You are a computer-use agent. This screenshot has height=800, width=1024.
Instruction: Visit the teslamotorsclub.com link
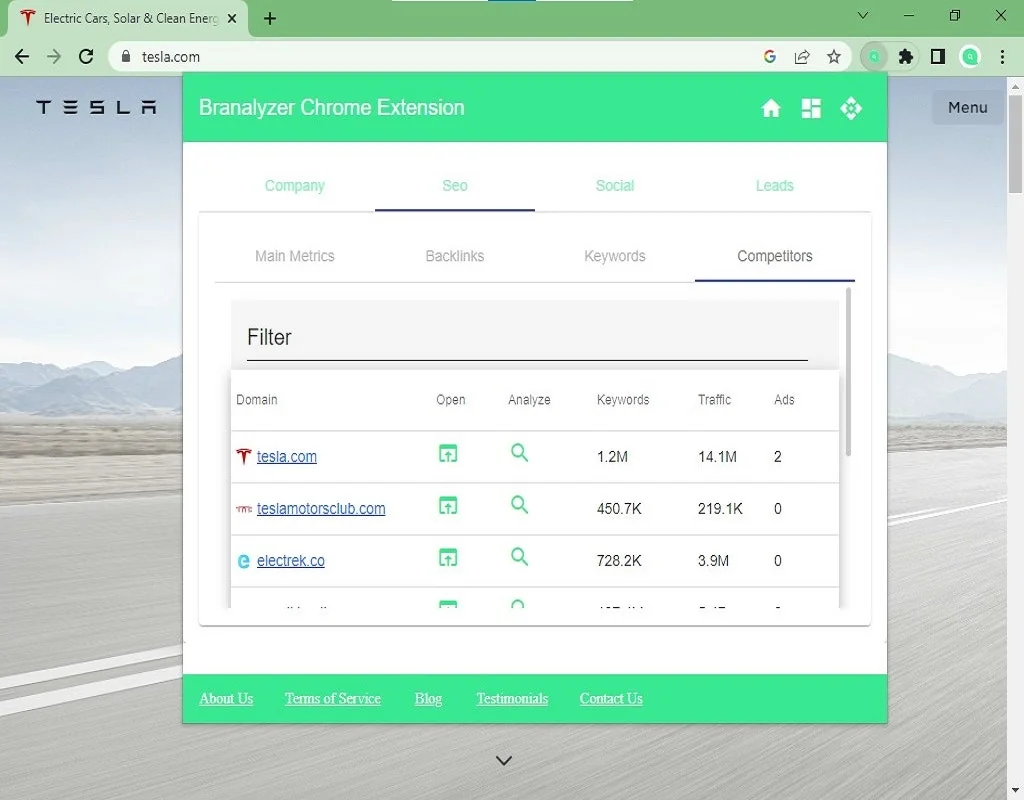pos(320,508)
